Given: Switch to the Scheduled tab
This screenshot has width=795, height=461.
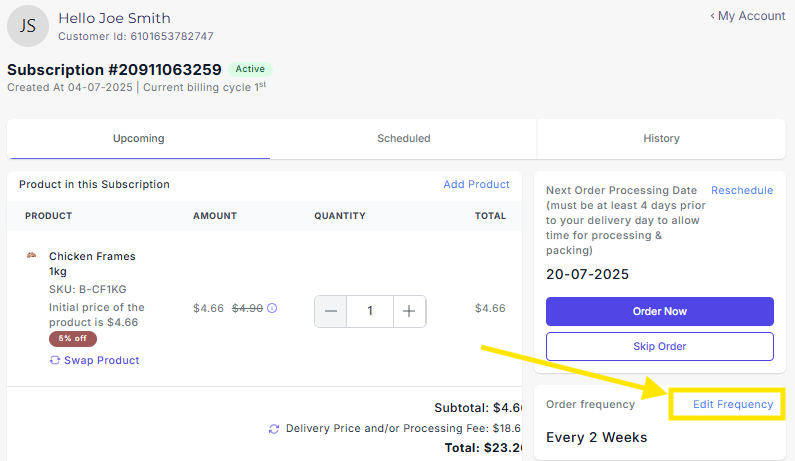Looking at the screenshot, I should (404, 138).
